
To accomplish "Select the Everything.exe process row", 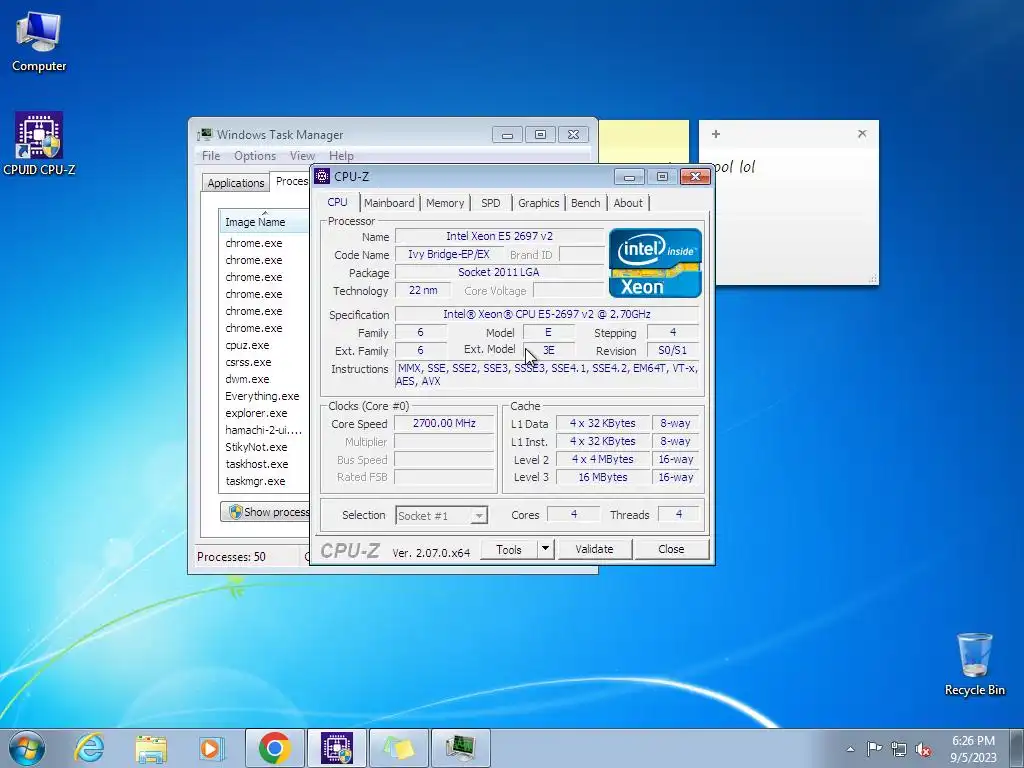I will tap(264, 396).
